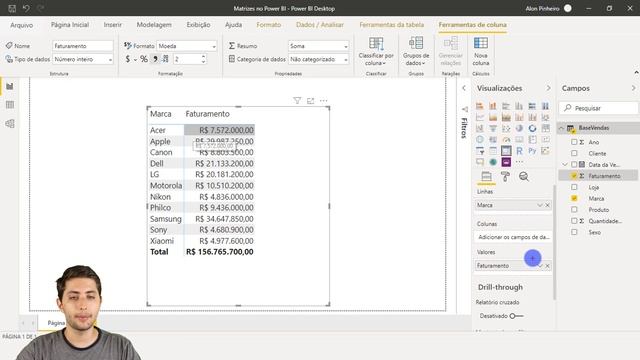Select the Slicer visual
640x360 pixels.
480,151
